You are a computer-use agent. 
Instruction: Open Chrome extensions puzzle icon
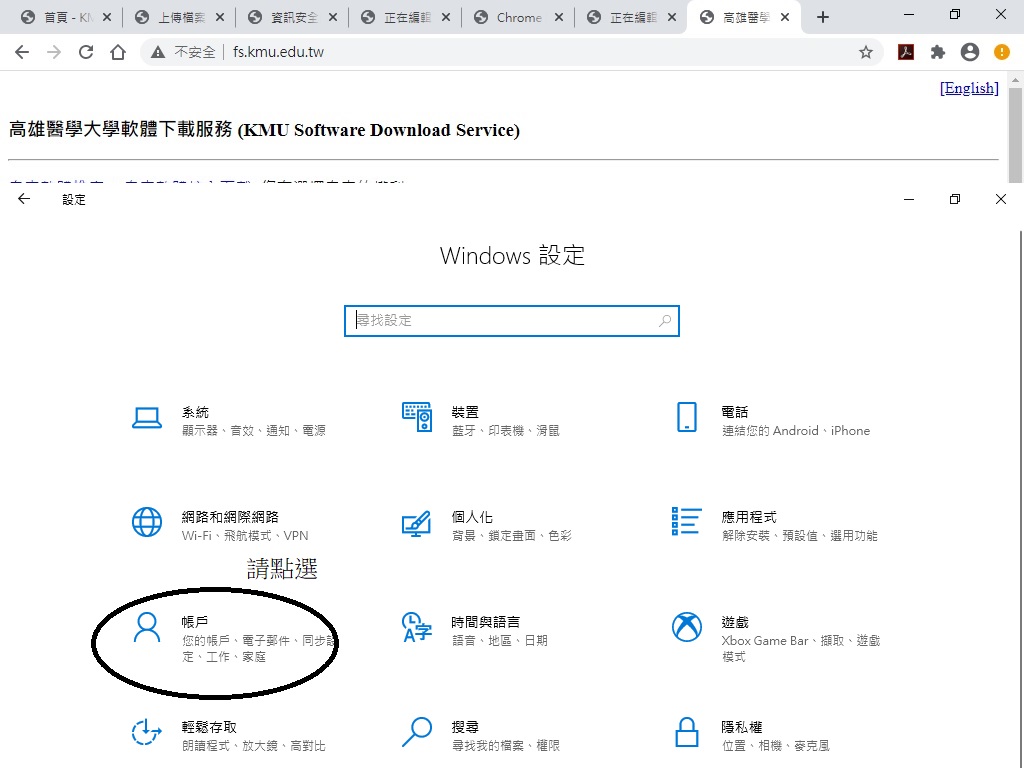(938, 52)
